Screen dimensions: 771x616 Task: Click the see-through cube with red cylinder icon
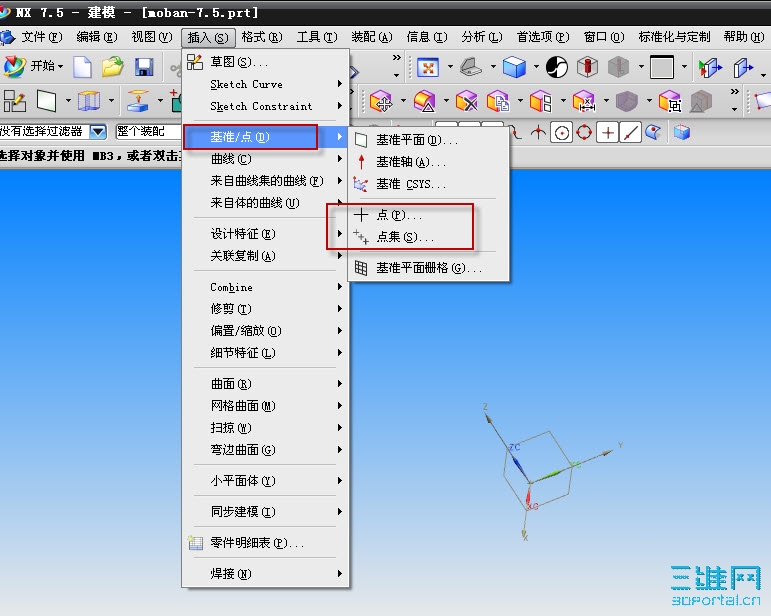[x=587, y=67]
